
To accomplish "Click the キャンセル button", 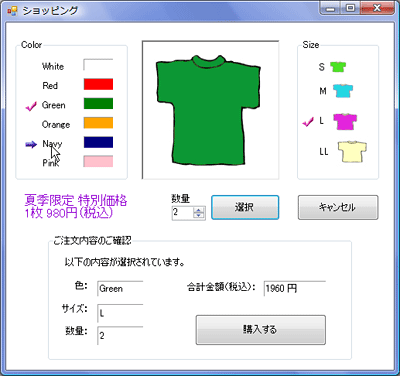I will click(338, 207).
